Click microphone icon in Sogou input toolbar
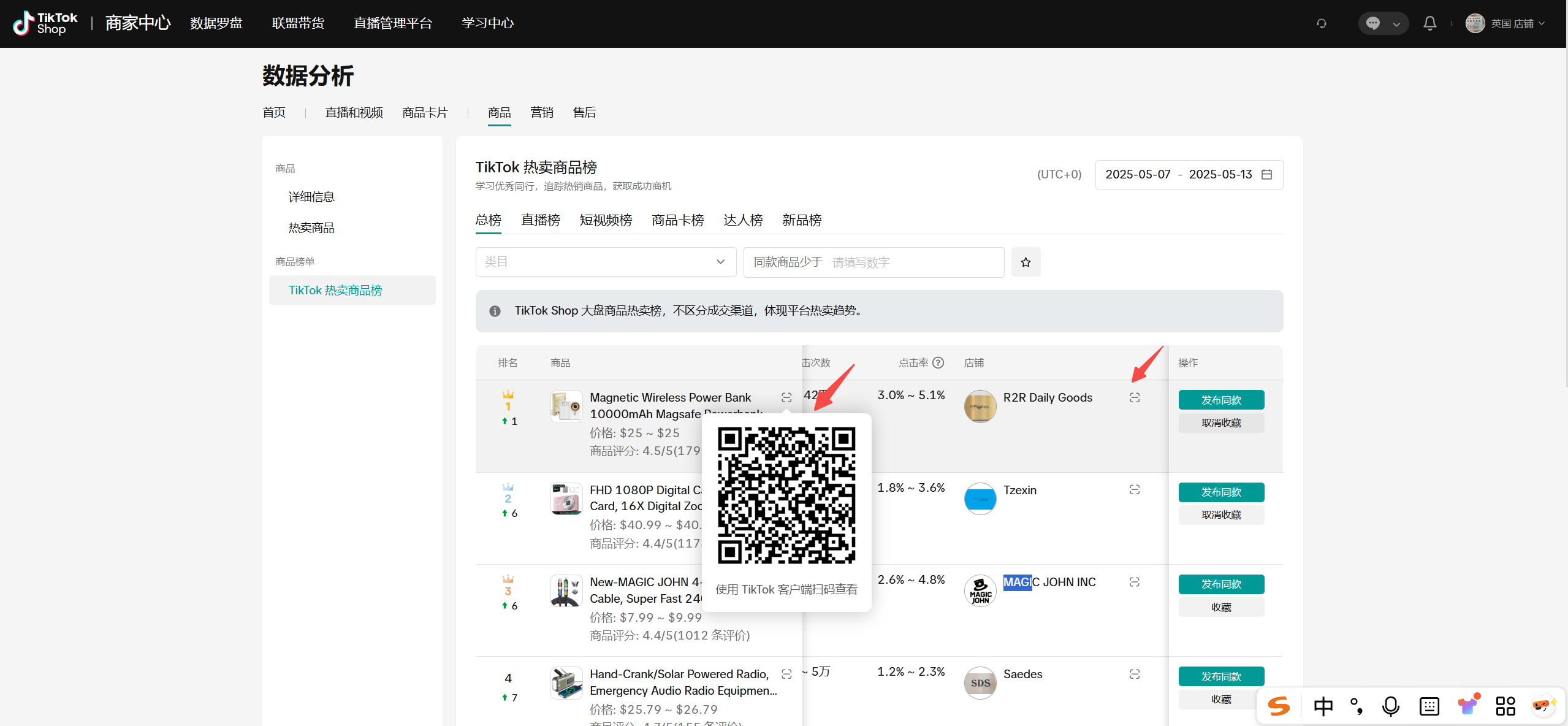The image size is (1568, 726). tap(1390, 706)
